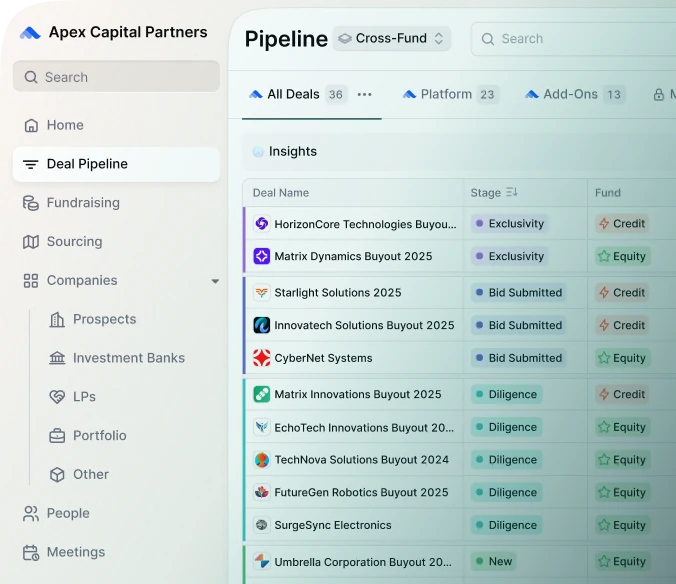Click the Starlight Solutions company logo
Image resolution: width=676 pixels, height=584 pixels.
click(x=262, y=293)
